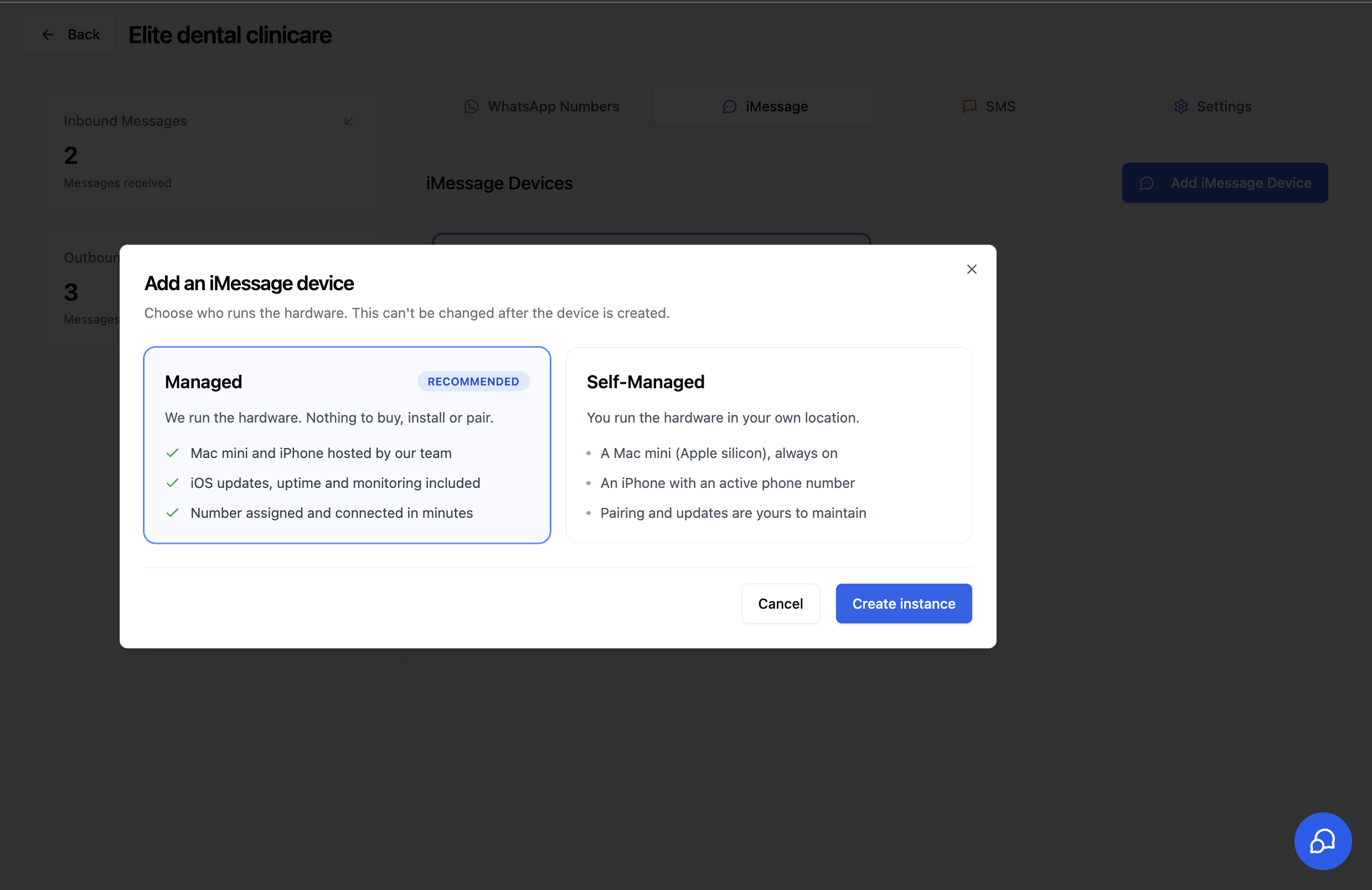Click the Inbound Messages card title
The image size is (1372, 890).
125,121
